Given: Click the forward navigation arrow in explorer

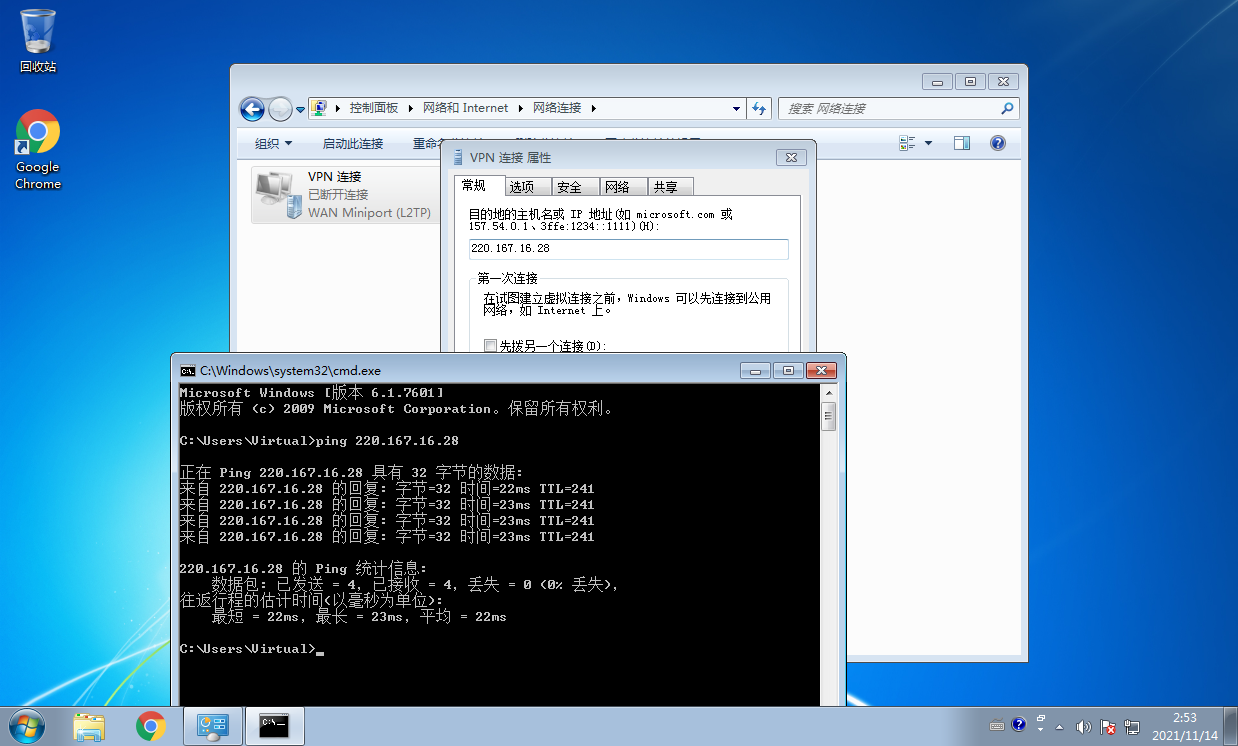Looking at the screenshot, I should [x=280, y=108].
